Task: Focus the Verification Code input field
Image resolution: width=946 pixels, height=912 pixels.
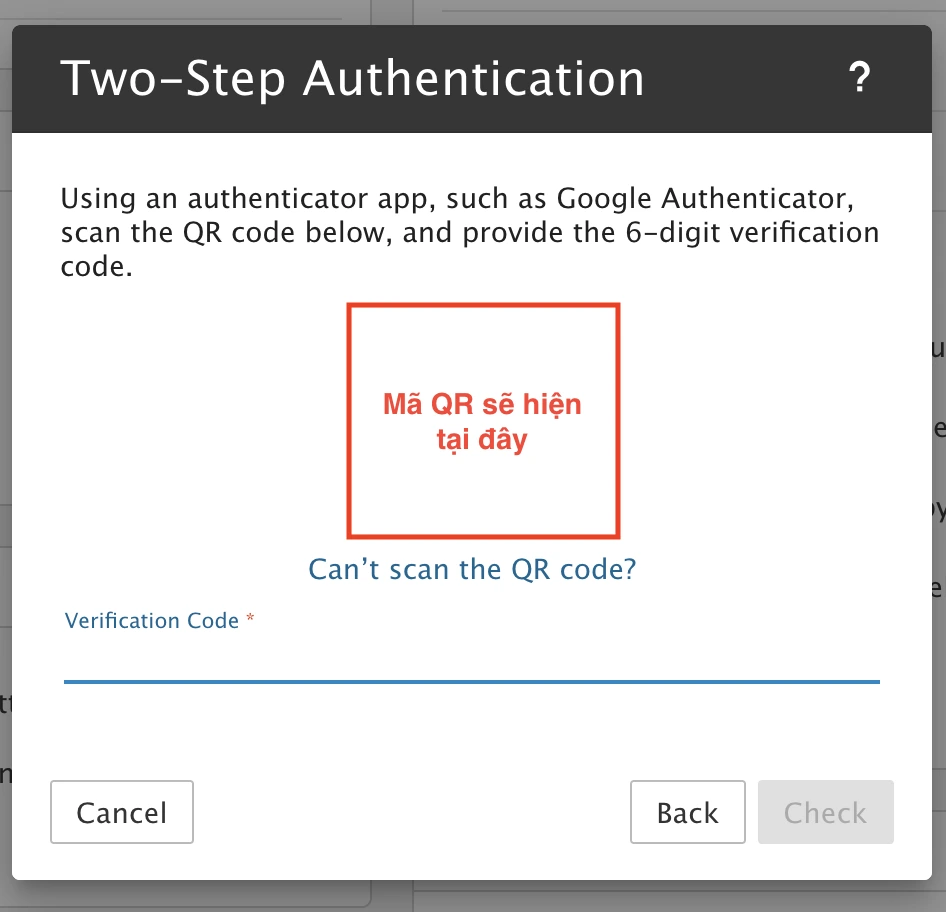Action: coord(471,659)
